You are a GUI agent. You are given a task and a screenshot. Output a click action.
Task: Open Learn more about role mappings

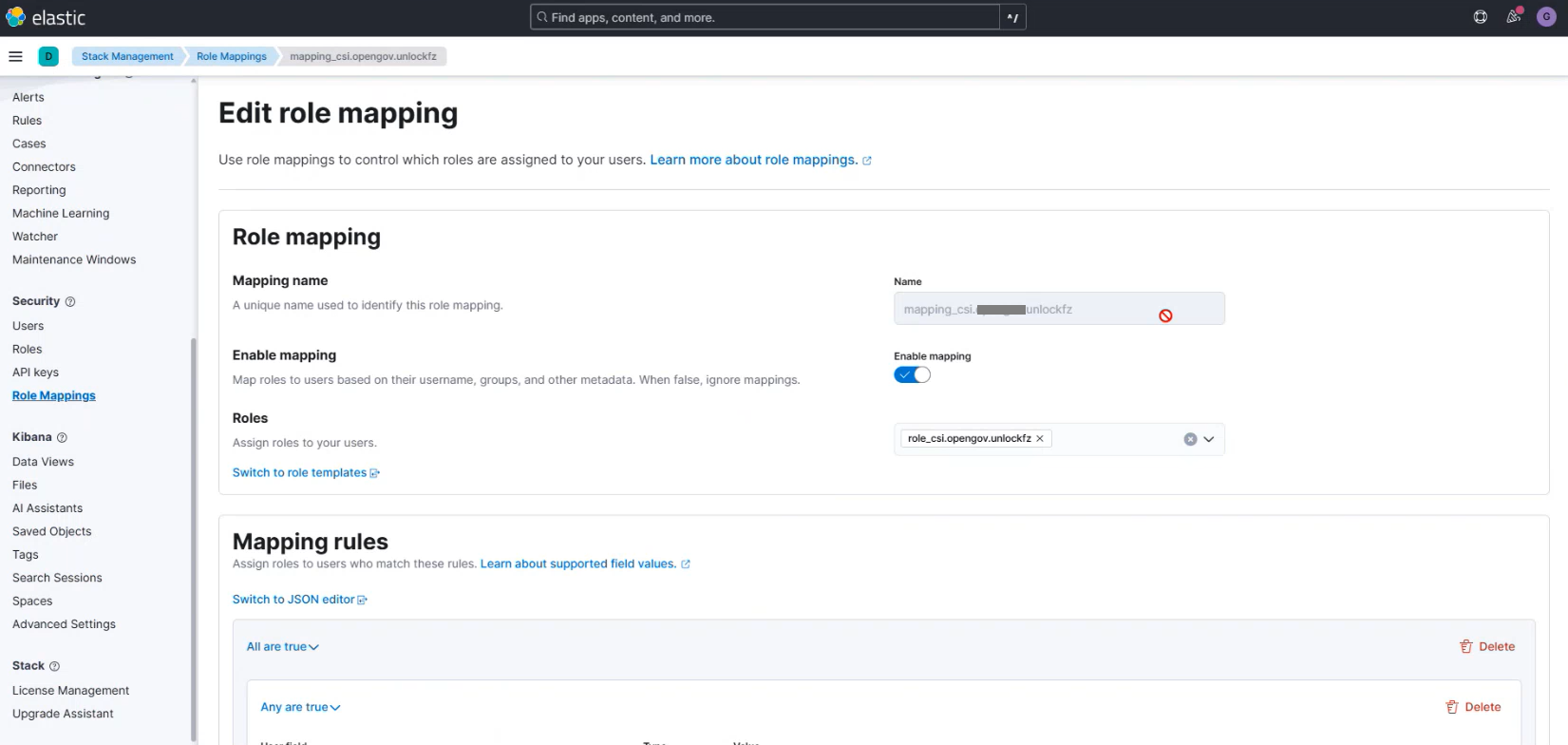pyautogui.click(x=760, y=160)
